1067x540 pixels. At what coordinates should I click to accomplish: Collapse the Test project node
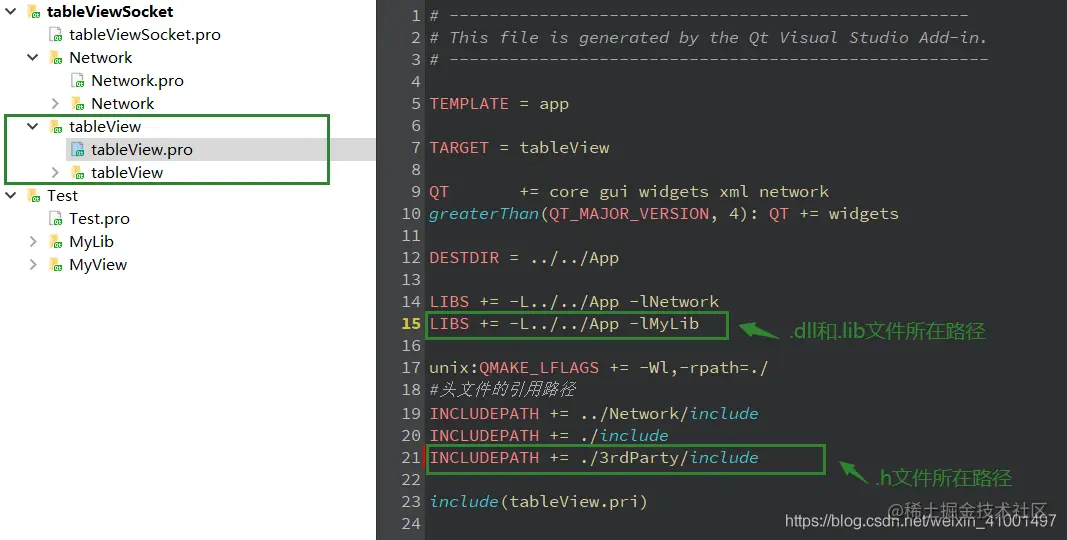(11, 196)
